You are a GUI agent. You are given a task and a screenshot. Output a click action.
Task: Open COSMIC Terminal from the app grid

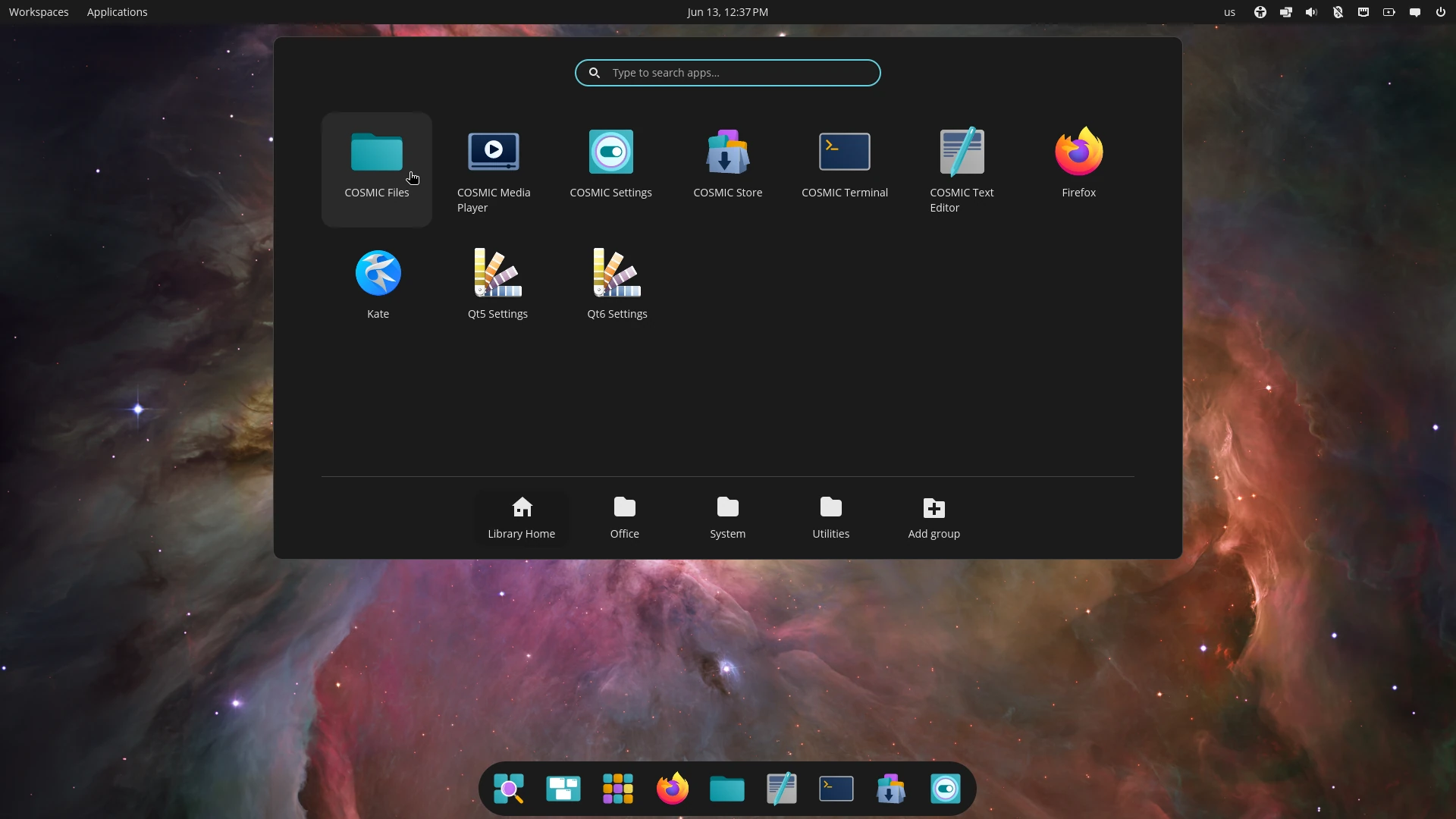pyautogui.click(x=844, y=169)
